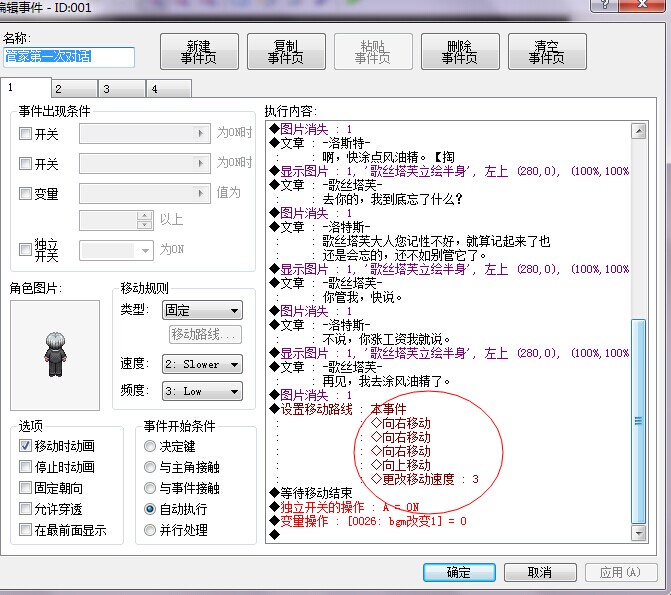Select the 并行处理 trigger radio button
The image size is (671, 595).
[x=150, y=530]
